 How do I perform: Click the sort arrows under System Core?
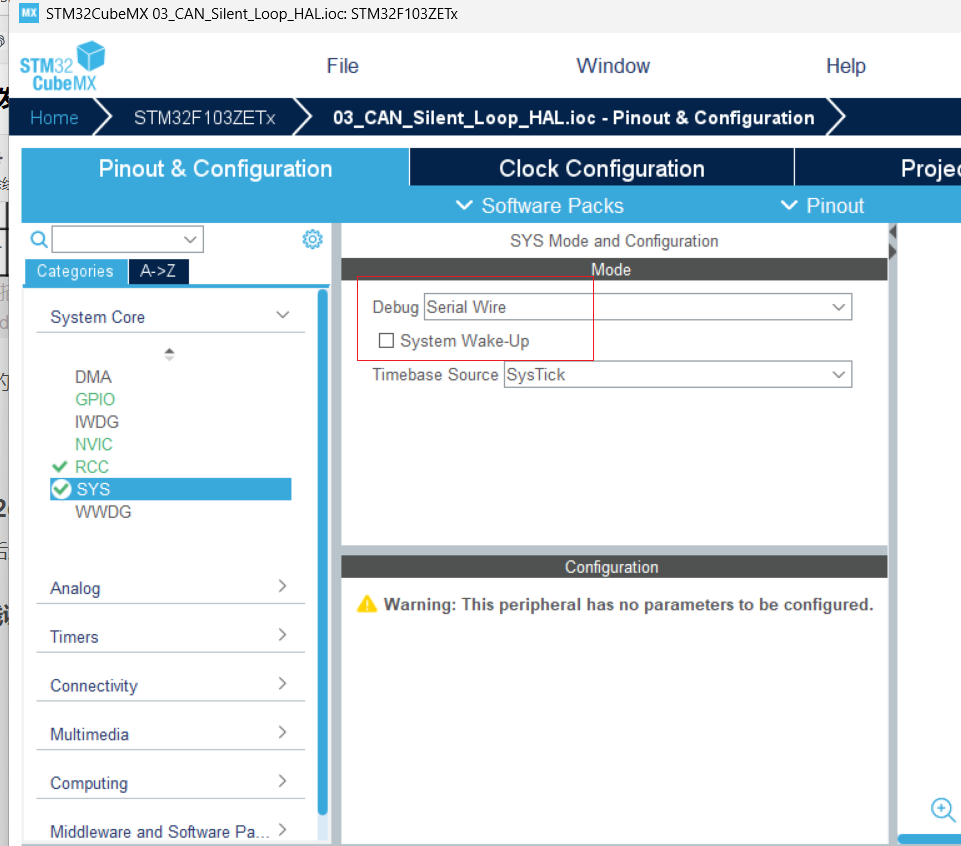170,354
